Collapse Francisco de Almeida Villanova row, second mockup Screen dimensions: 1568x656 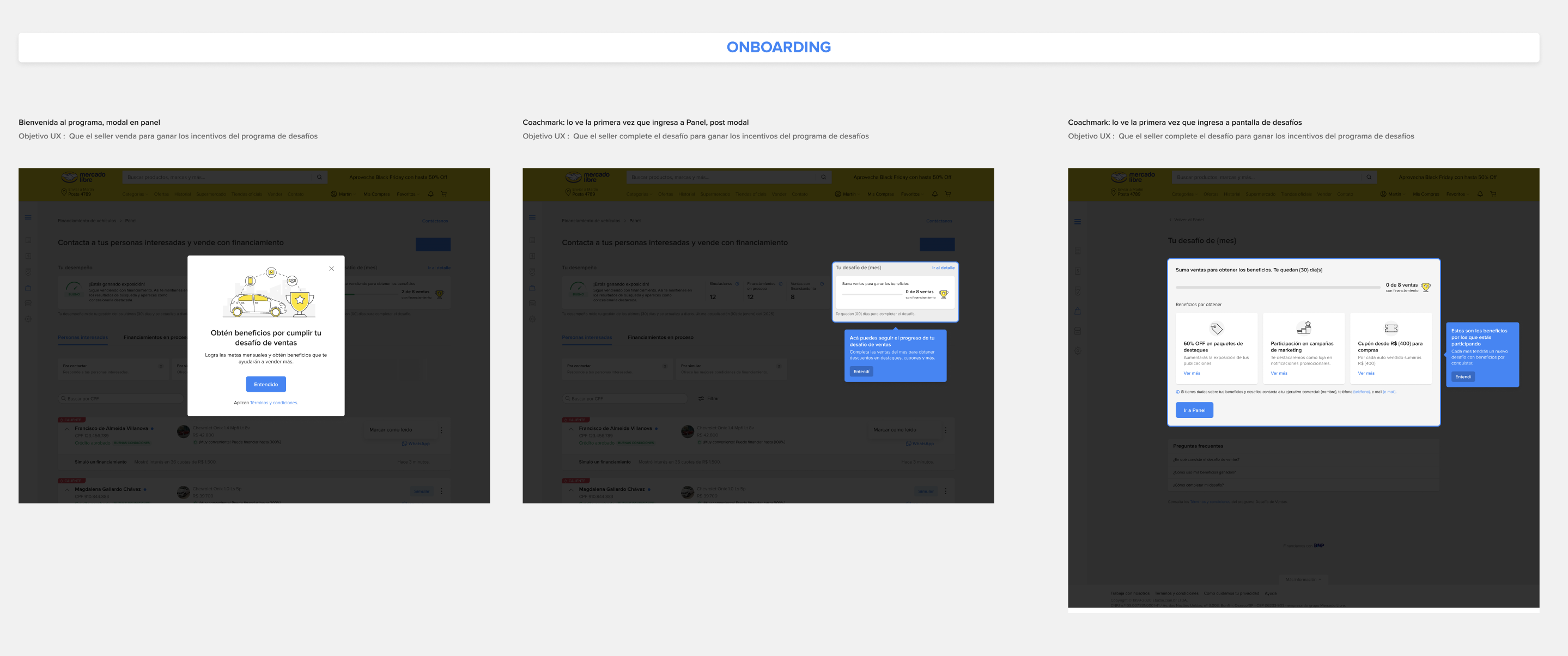coord(571,429)
